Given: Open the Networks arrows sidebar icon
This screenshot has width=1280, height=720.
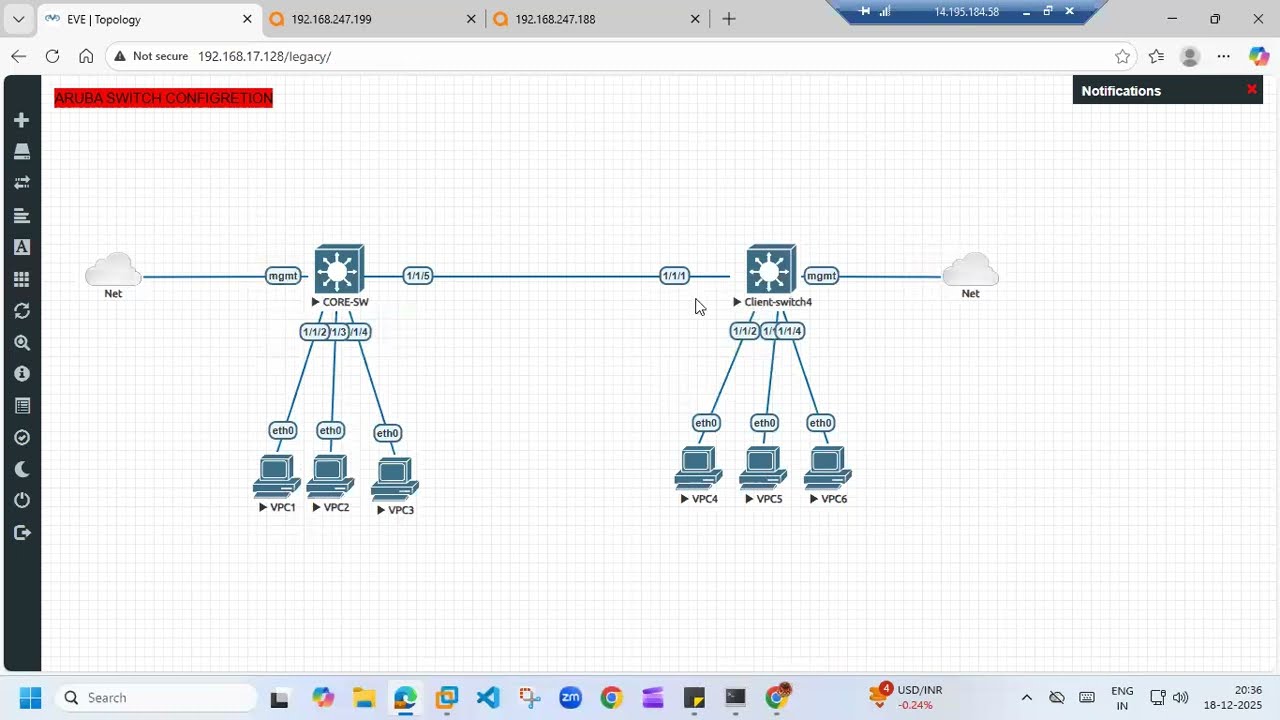Looking at the screenshot, I should 21,183.
